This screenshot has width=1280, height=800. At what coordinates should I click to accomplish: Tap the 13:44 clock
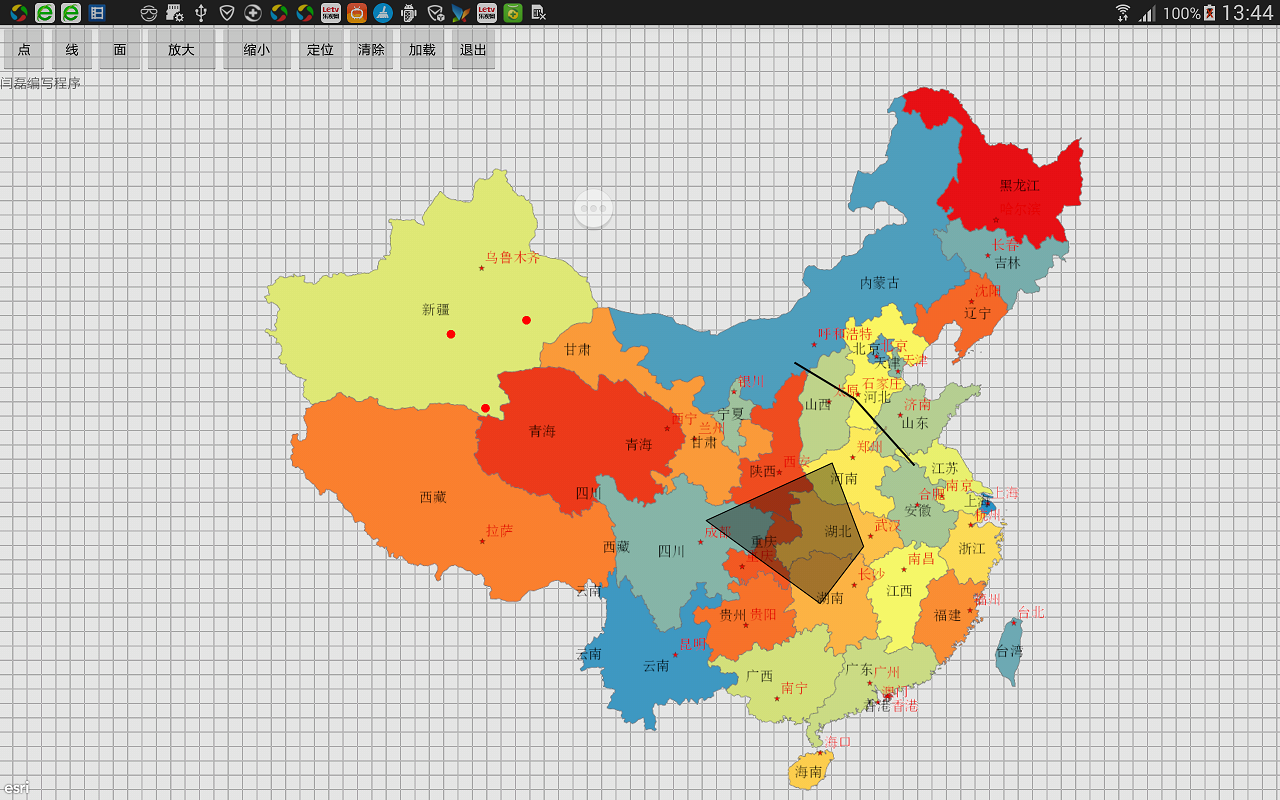[x=1248, y=13]
